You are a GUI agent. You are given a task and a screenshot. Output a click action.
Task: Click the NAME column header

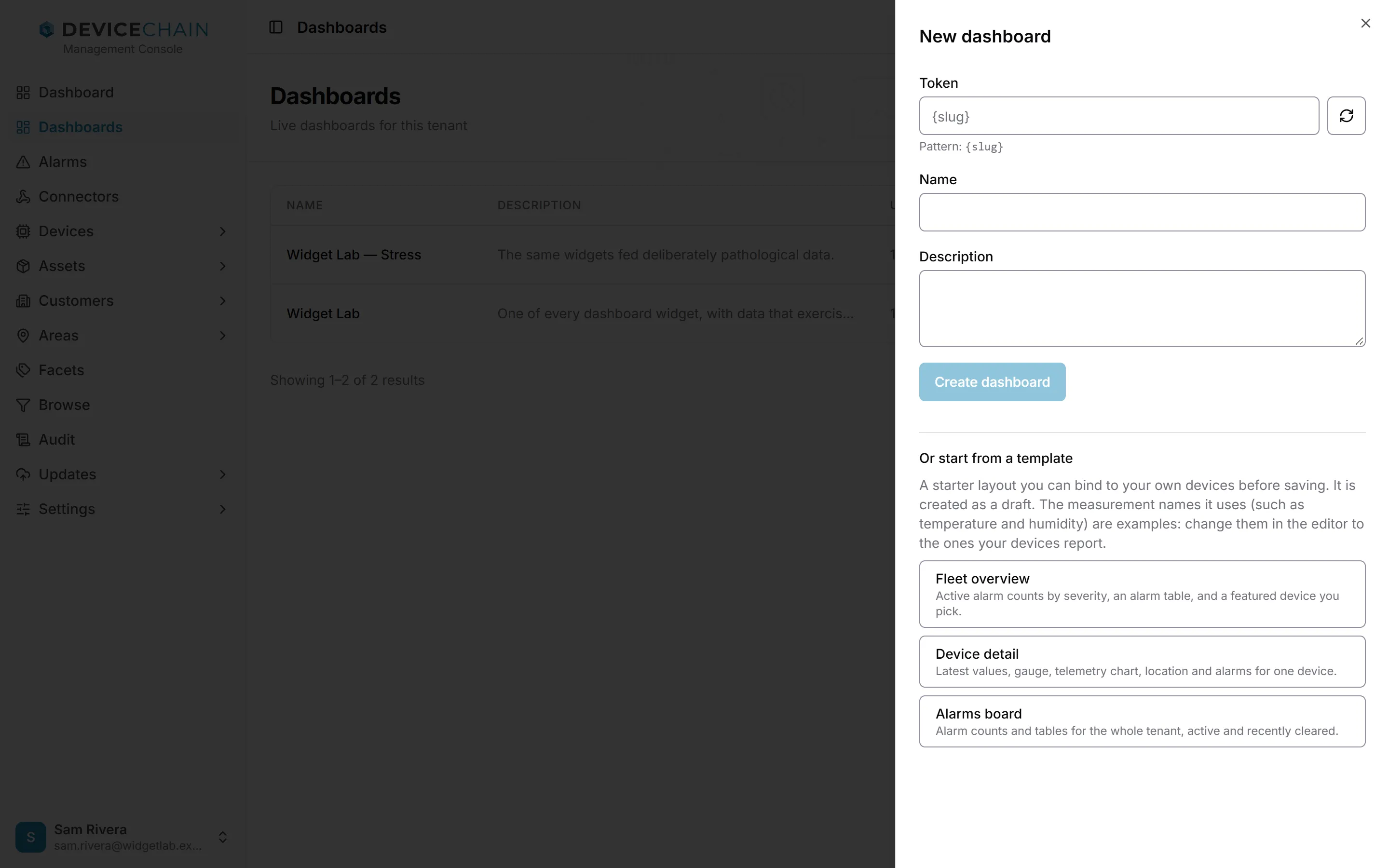[305, 205]
